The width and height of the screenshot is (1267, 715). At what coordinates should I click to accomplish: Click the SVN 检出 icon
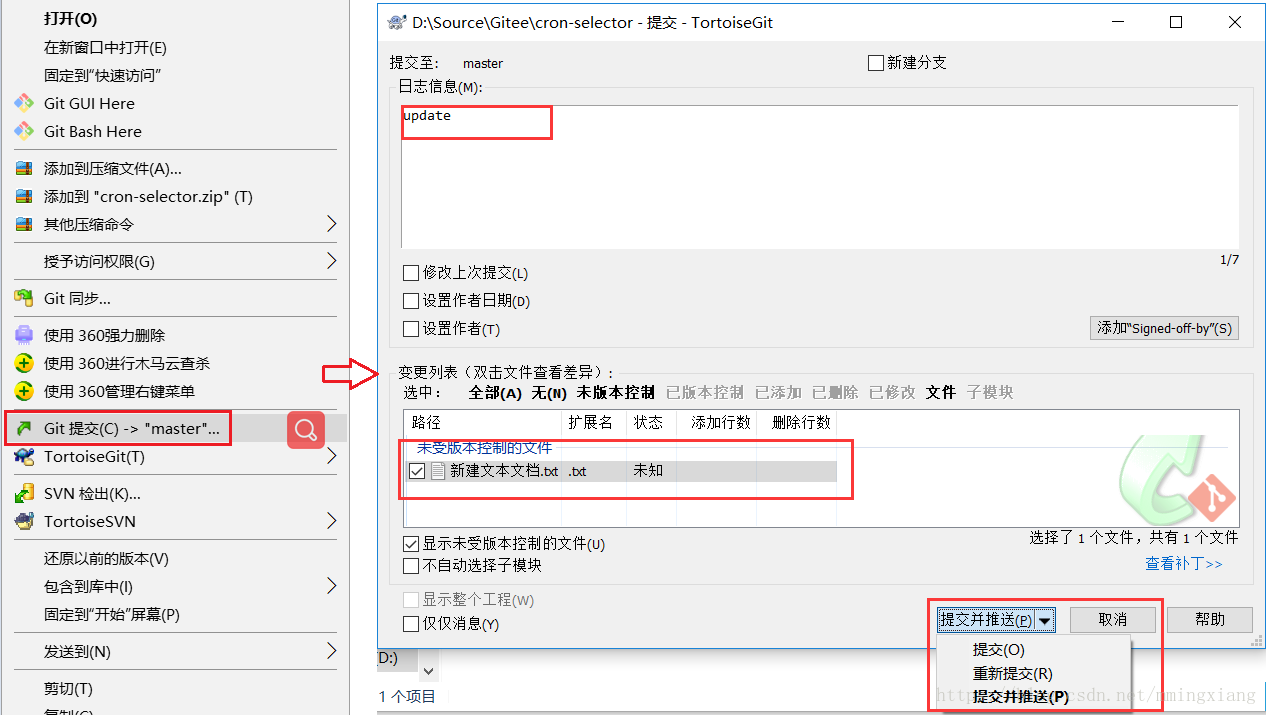tap(24, 493)
